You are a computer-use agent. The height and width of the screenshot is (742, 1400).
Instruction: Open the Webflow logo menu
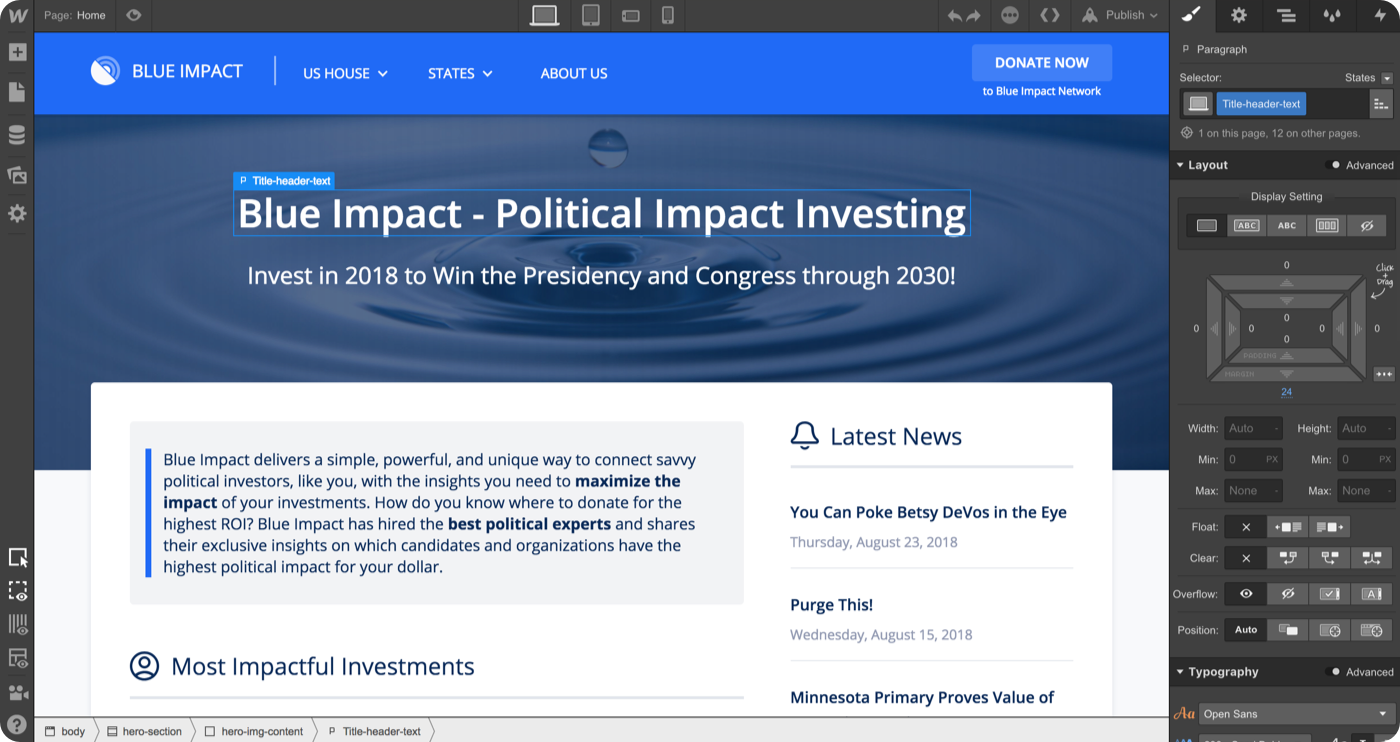[x=17, y=15]
